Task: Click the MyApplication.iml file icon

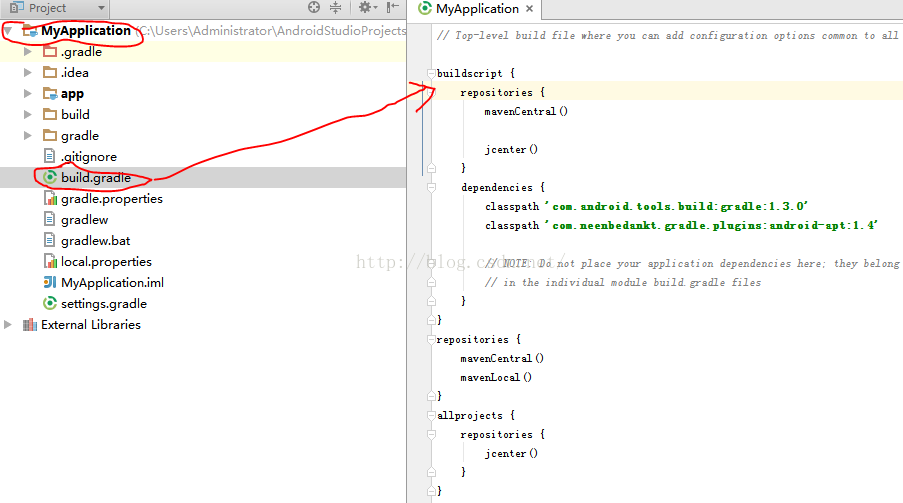Action: [50, 282]
